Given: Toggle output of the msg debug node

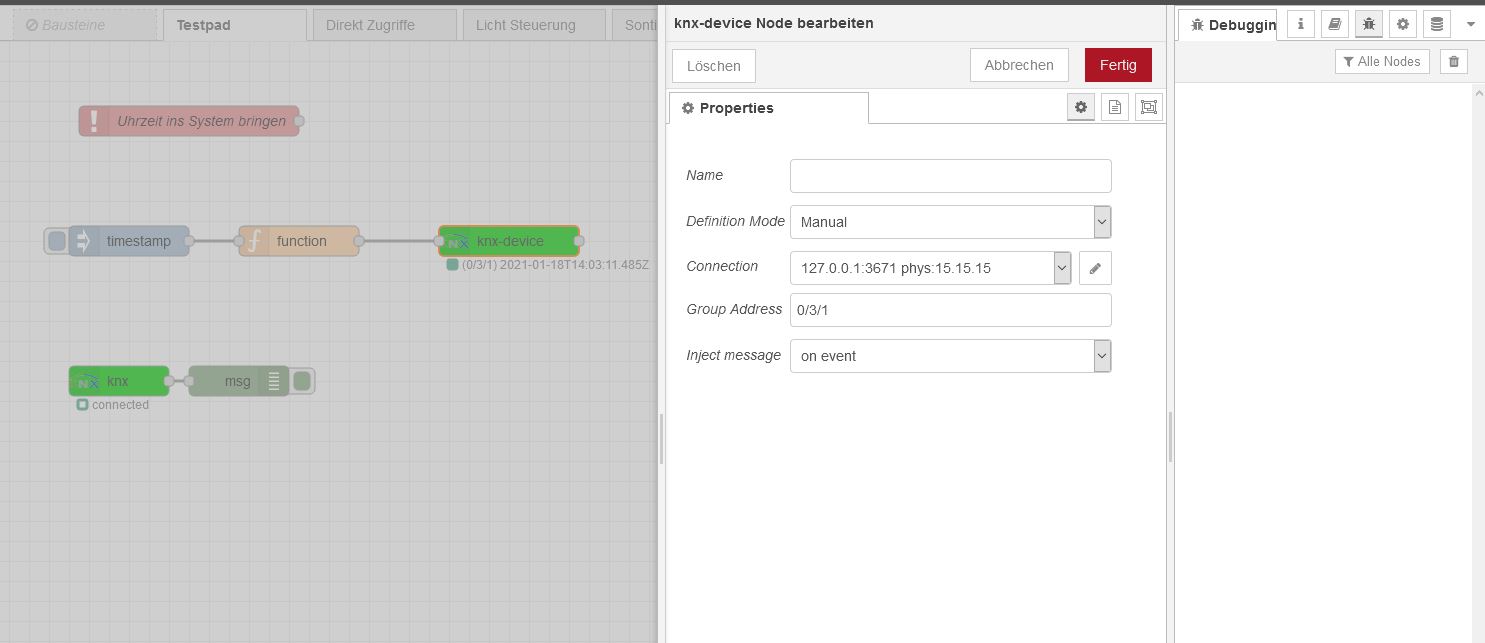Looking at the screenshot, I should [301, 381].
